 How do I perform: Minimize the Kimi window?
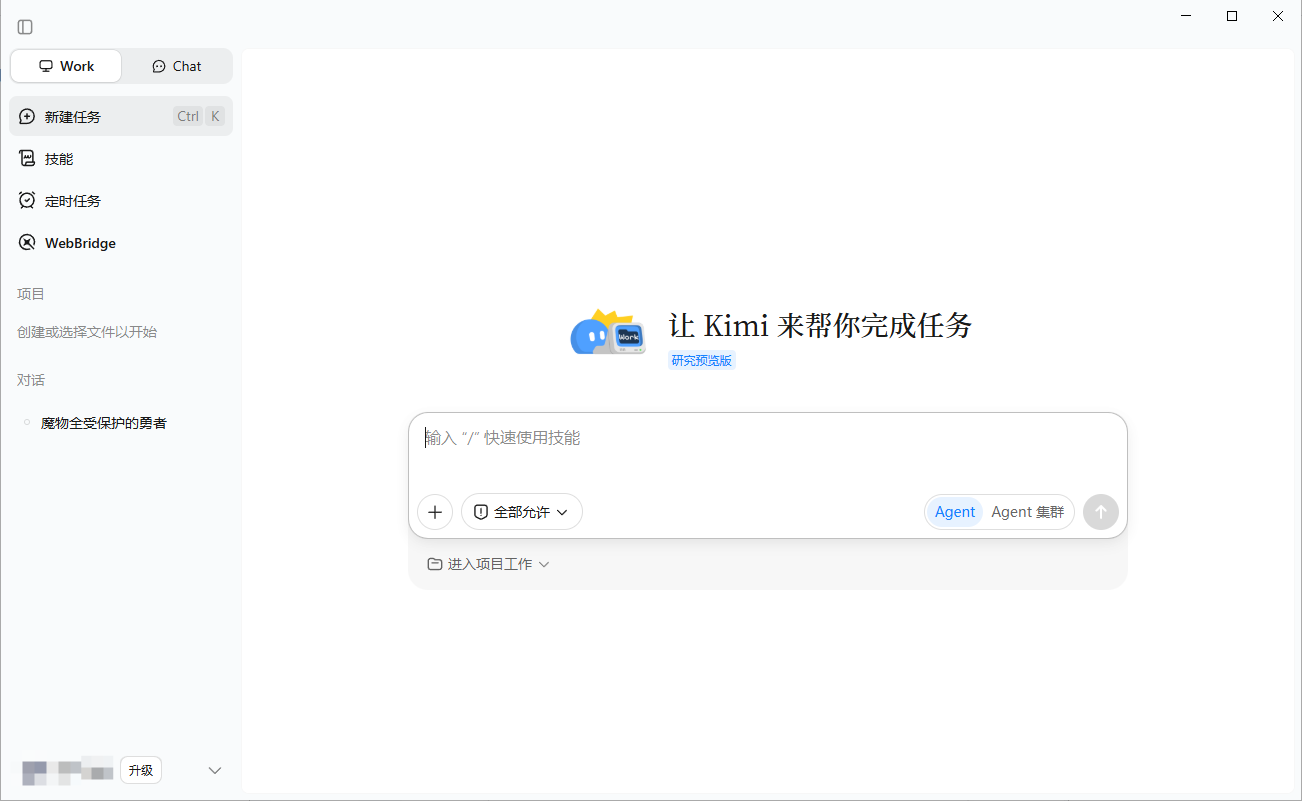point(1186,16)
